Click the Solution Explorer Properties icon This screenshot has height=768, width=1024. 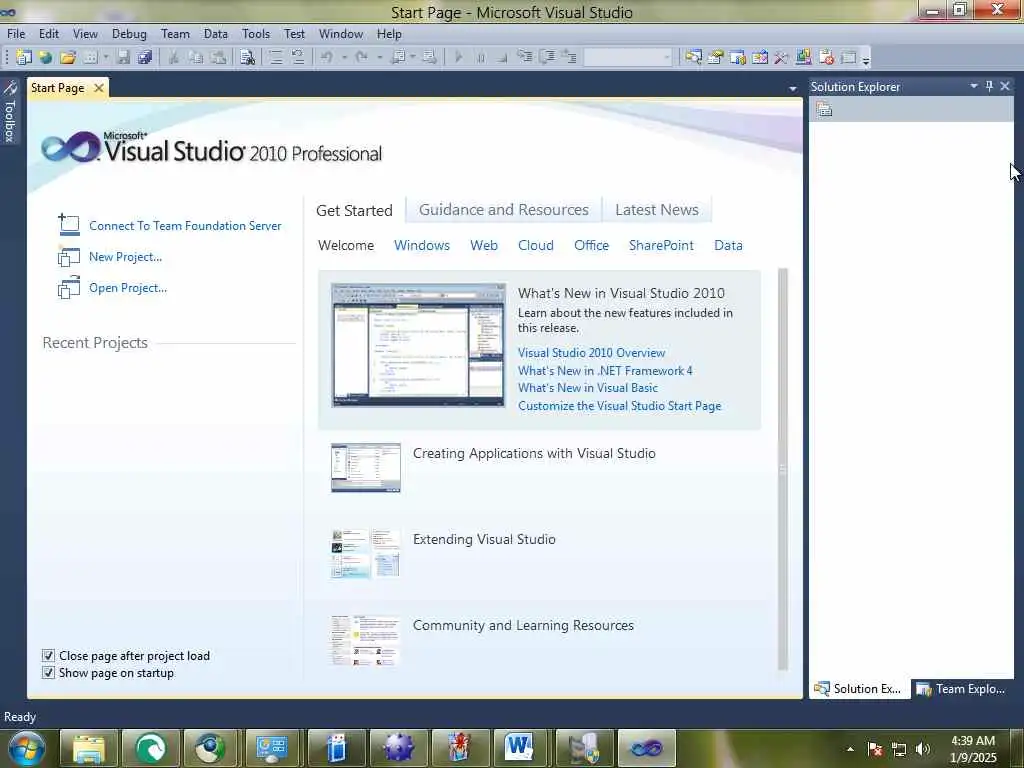tap(824, 110)
